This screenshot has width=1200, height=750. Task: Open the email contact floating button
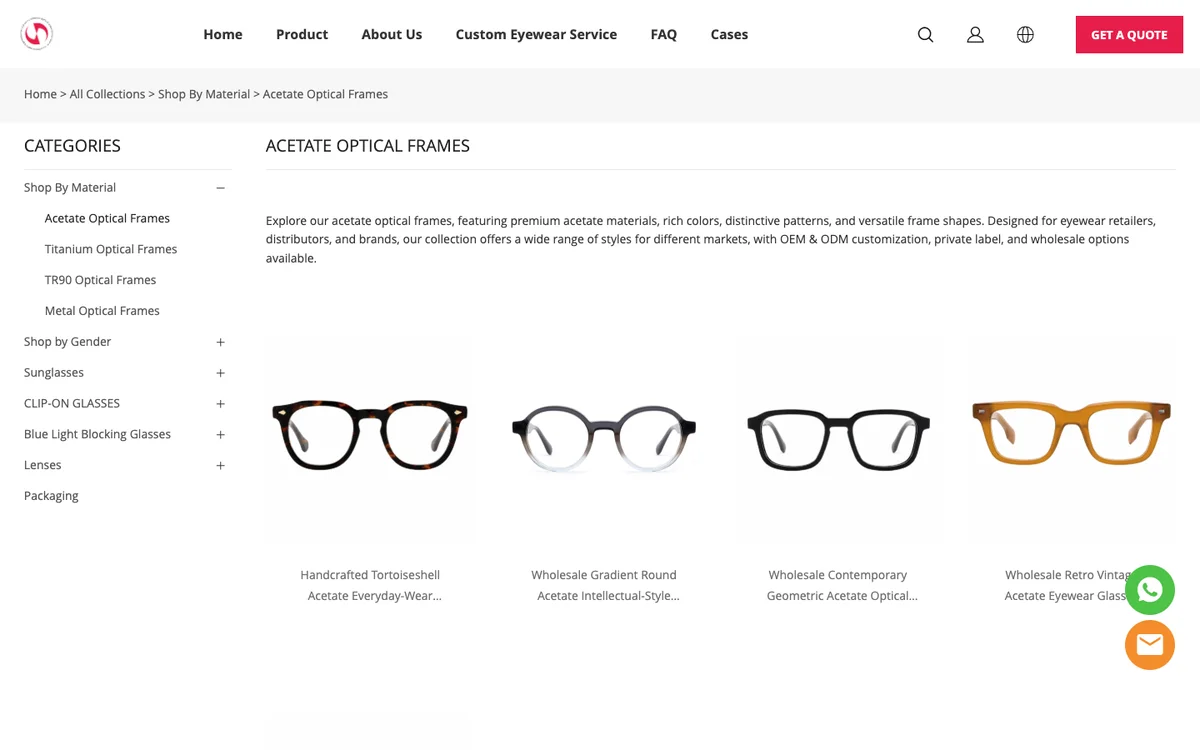coord(1150,645)
